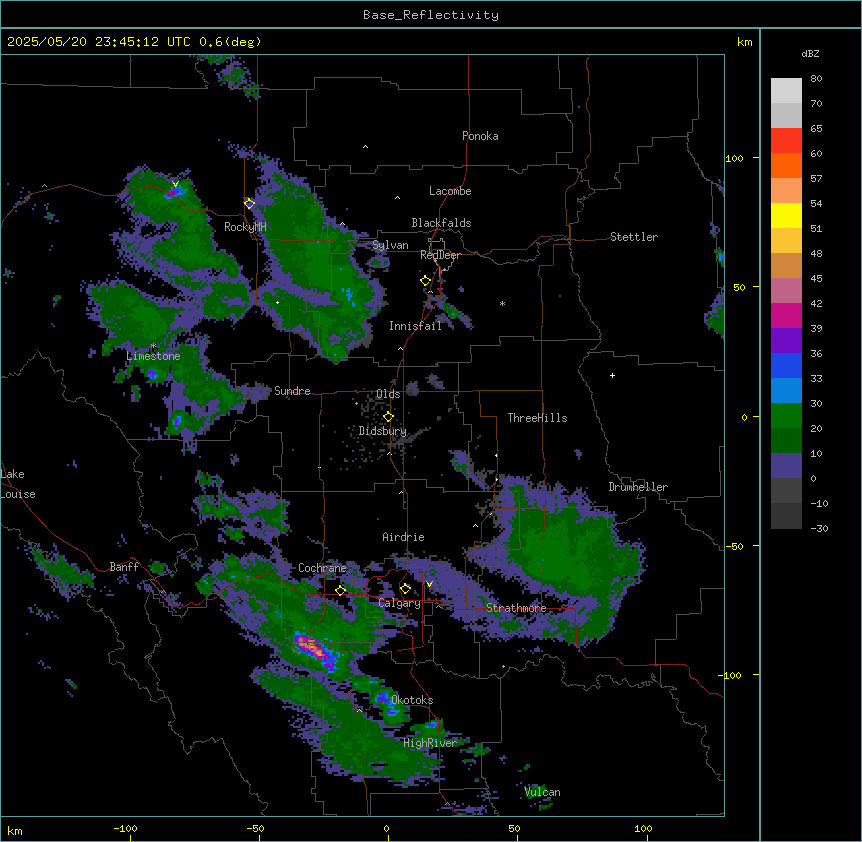Click the Strathmore label
The height and width of the screenshot is (842, 862).
pos(516,608)
